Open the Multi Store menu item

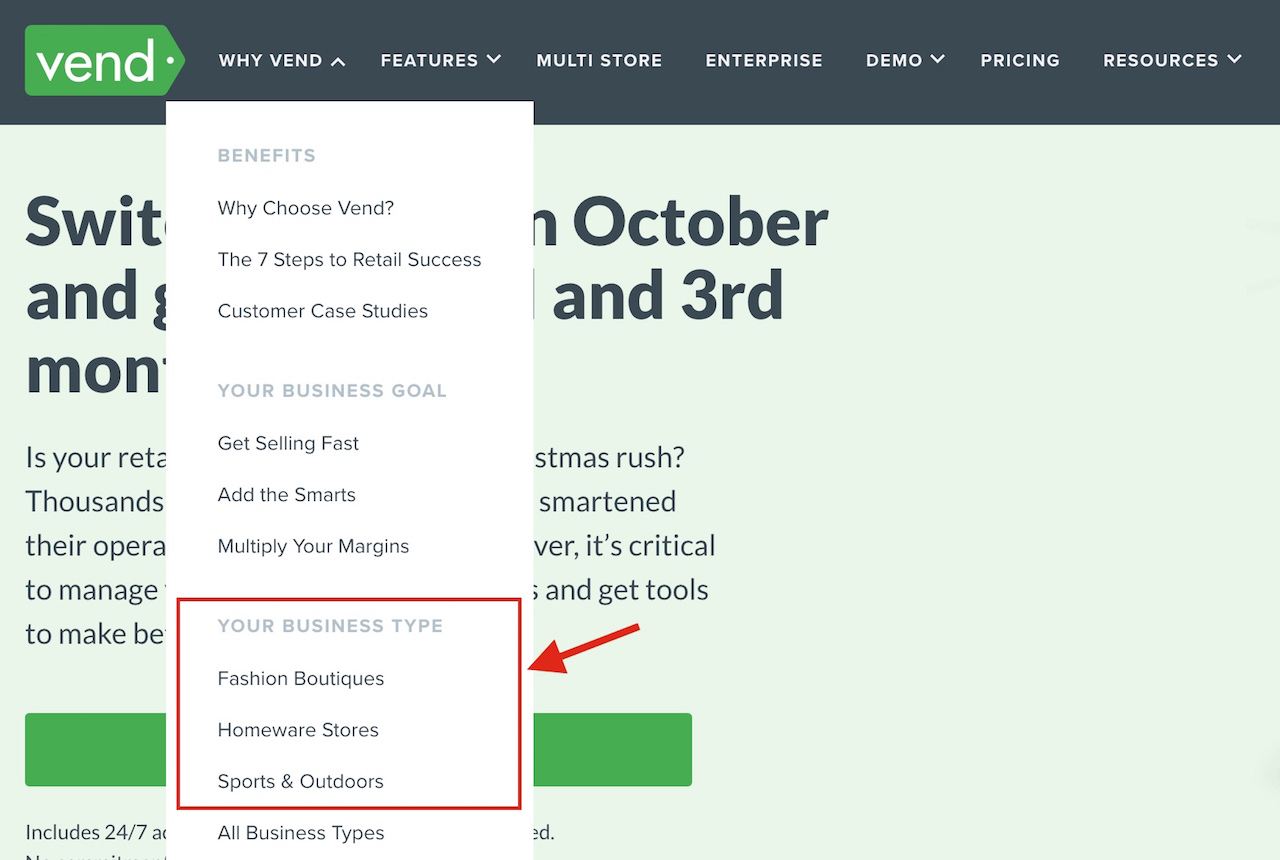(599, 61)
